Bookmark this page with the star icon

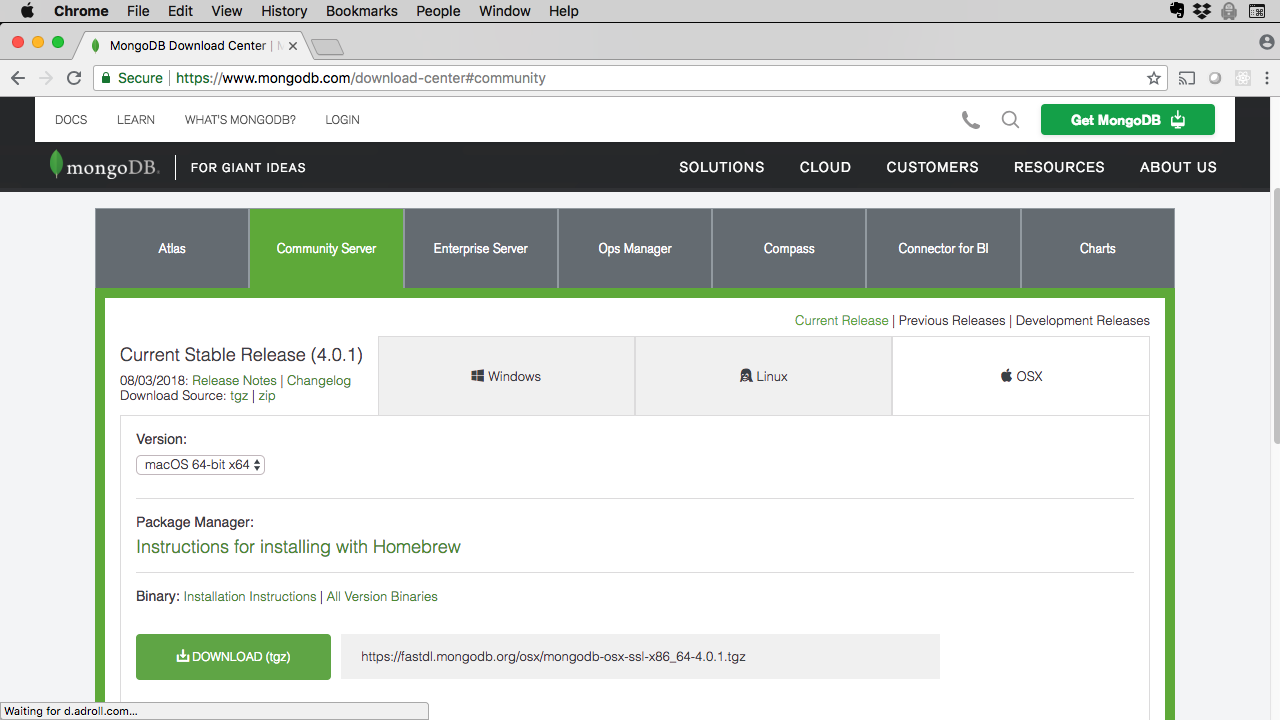click(x=1154, y=78)
